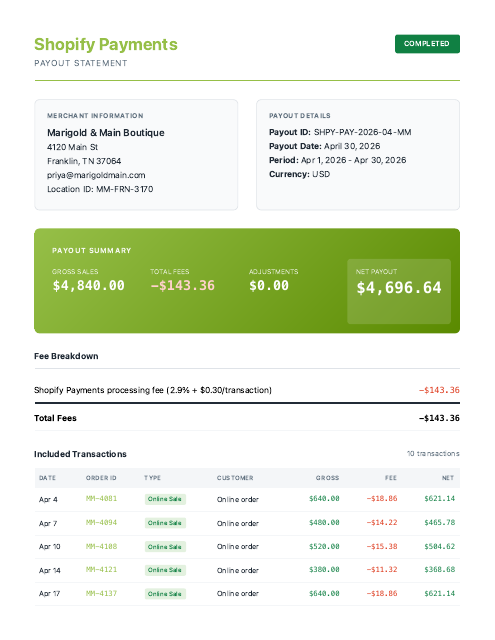The image size is (495, 640).
Task: Click the CUSTOMER column header
Action: [235, 478]
